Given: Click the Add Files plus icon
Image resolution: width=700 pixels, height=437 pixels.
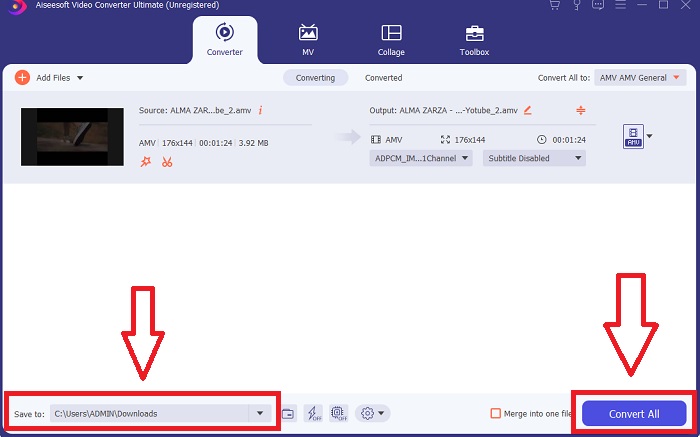Looking at the screenshot, I should (22, 77).
